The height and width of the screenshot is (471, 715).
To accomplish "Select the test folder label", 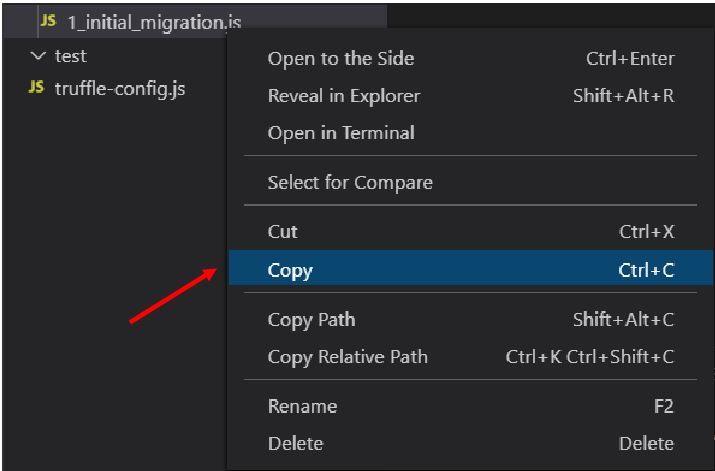I will [70, 57].
